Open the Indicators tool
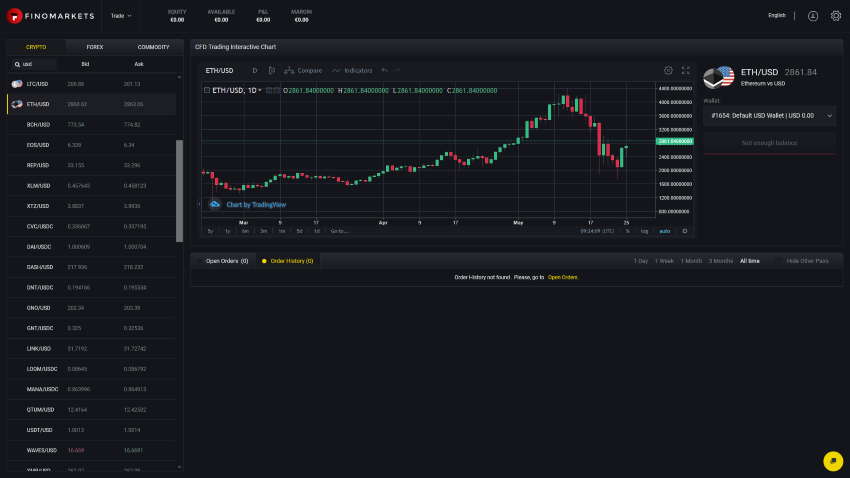The height and width of the screenshot is (478, 850). click(351, 71)
